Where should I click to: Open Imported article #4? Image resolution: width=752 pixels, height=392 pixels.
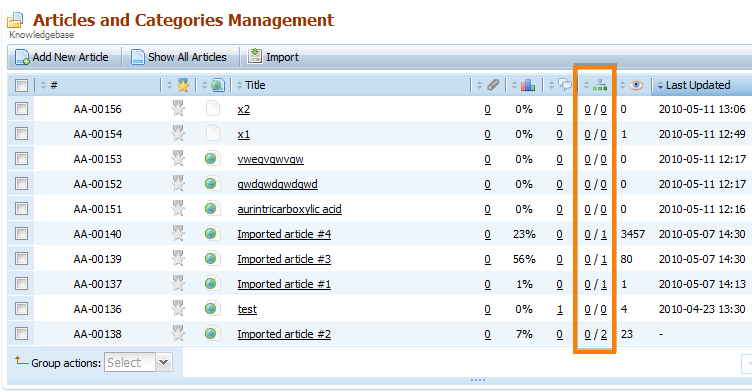click(284, 234)
